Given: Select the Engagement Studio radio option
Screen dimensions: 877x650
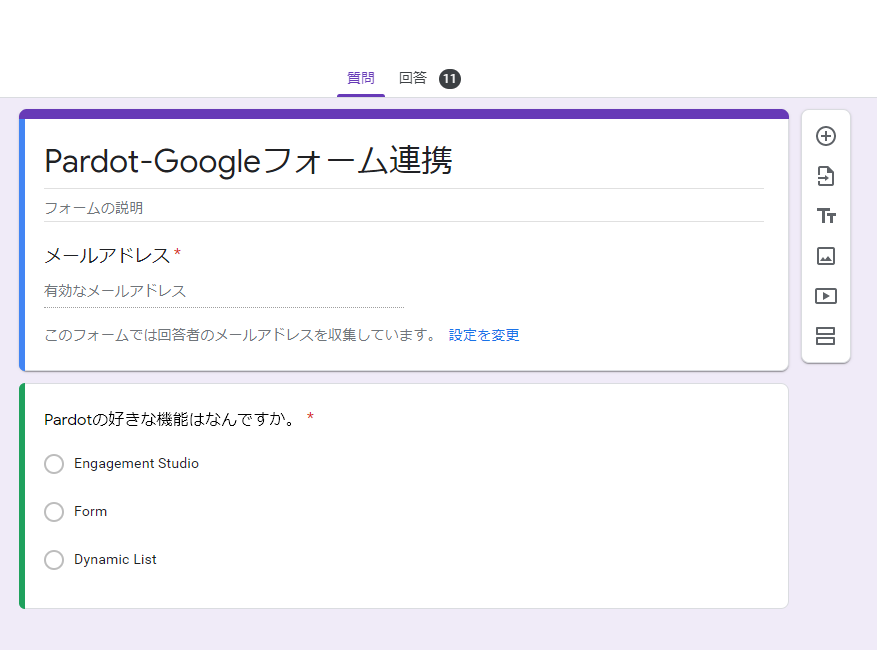Looking at the screenshot, I should click(54, 464).
